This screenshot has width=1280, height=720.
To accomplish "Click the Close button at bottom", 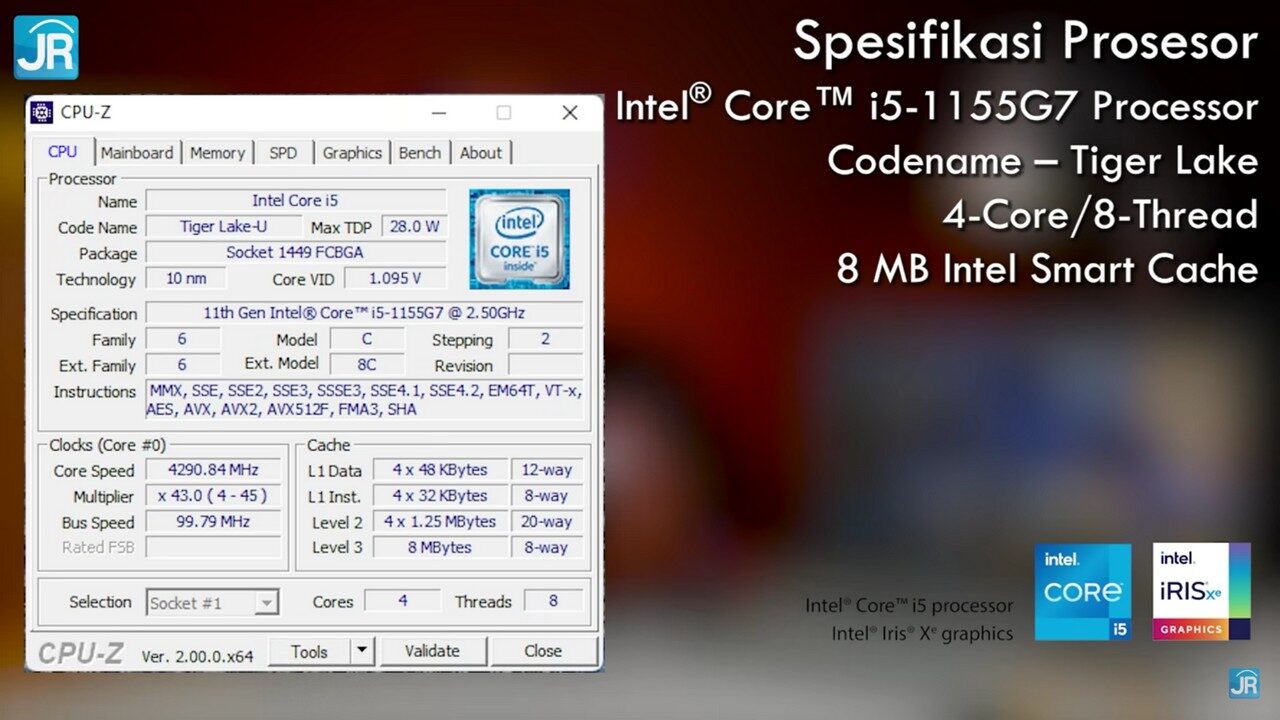I will pyautogui.click(x=543, y=651).
